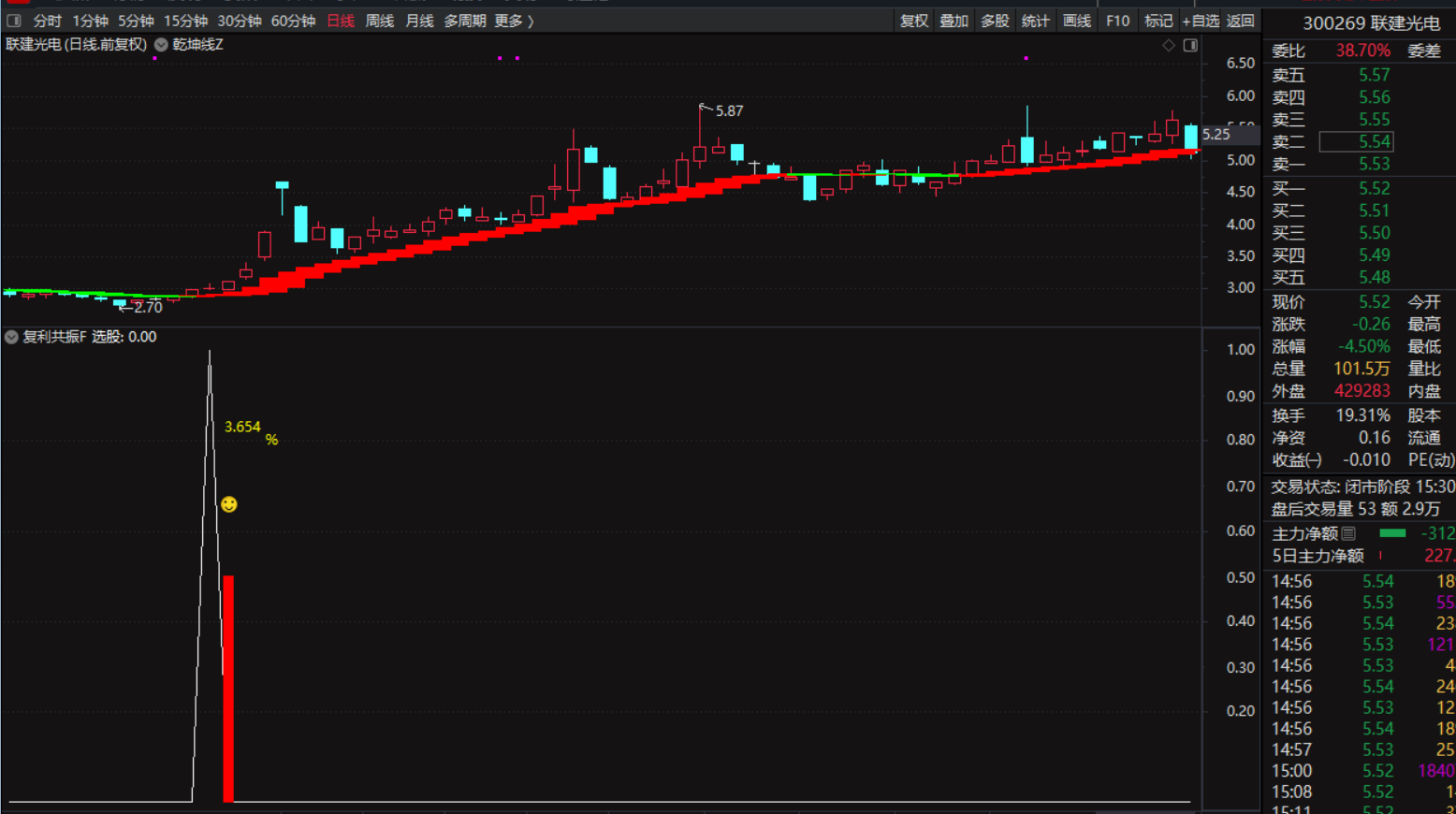Click the 返回 back button
1456x814 pixels.
click(x=1241, y=21)
